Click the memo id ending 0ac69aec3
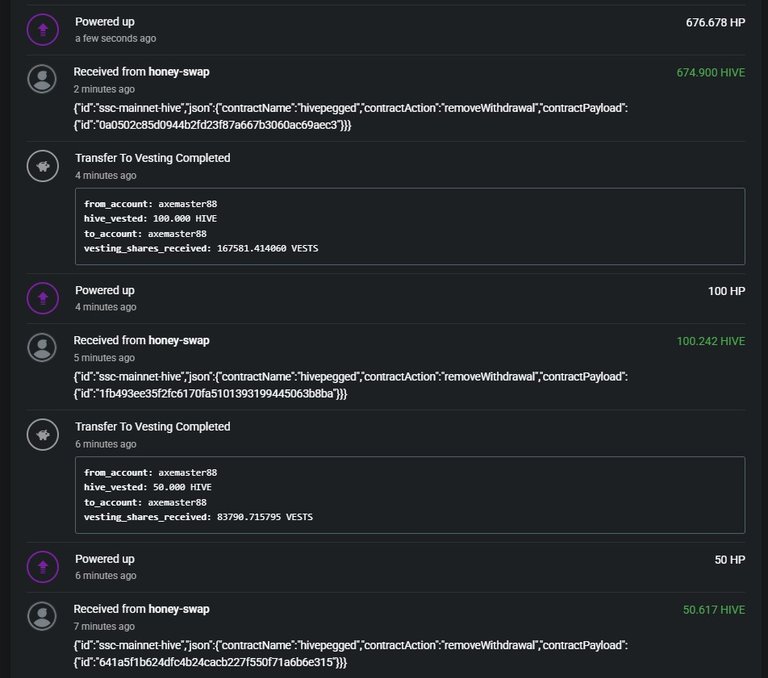768x678 pixels. [213, 125]
